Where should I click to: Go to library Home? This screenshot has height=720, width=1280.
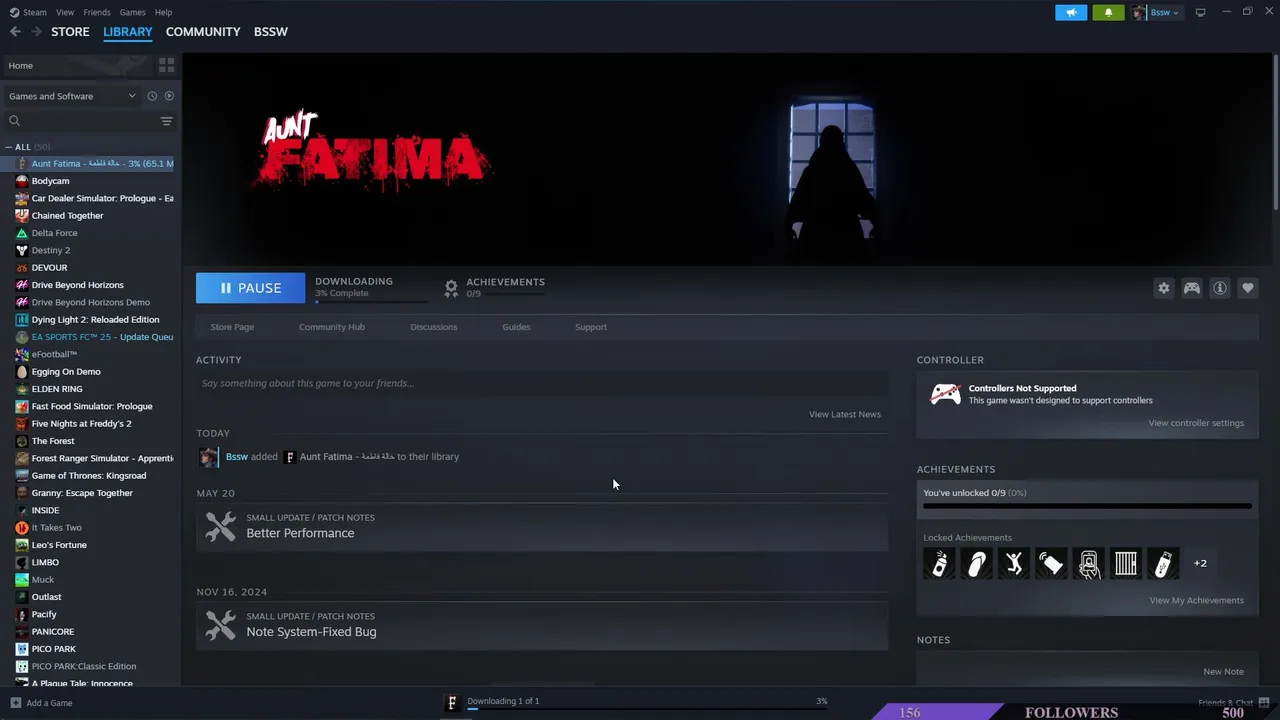[78, 65]
